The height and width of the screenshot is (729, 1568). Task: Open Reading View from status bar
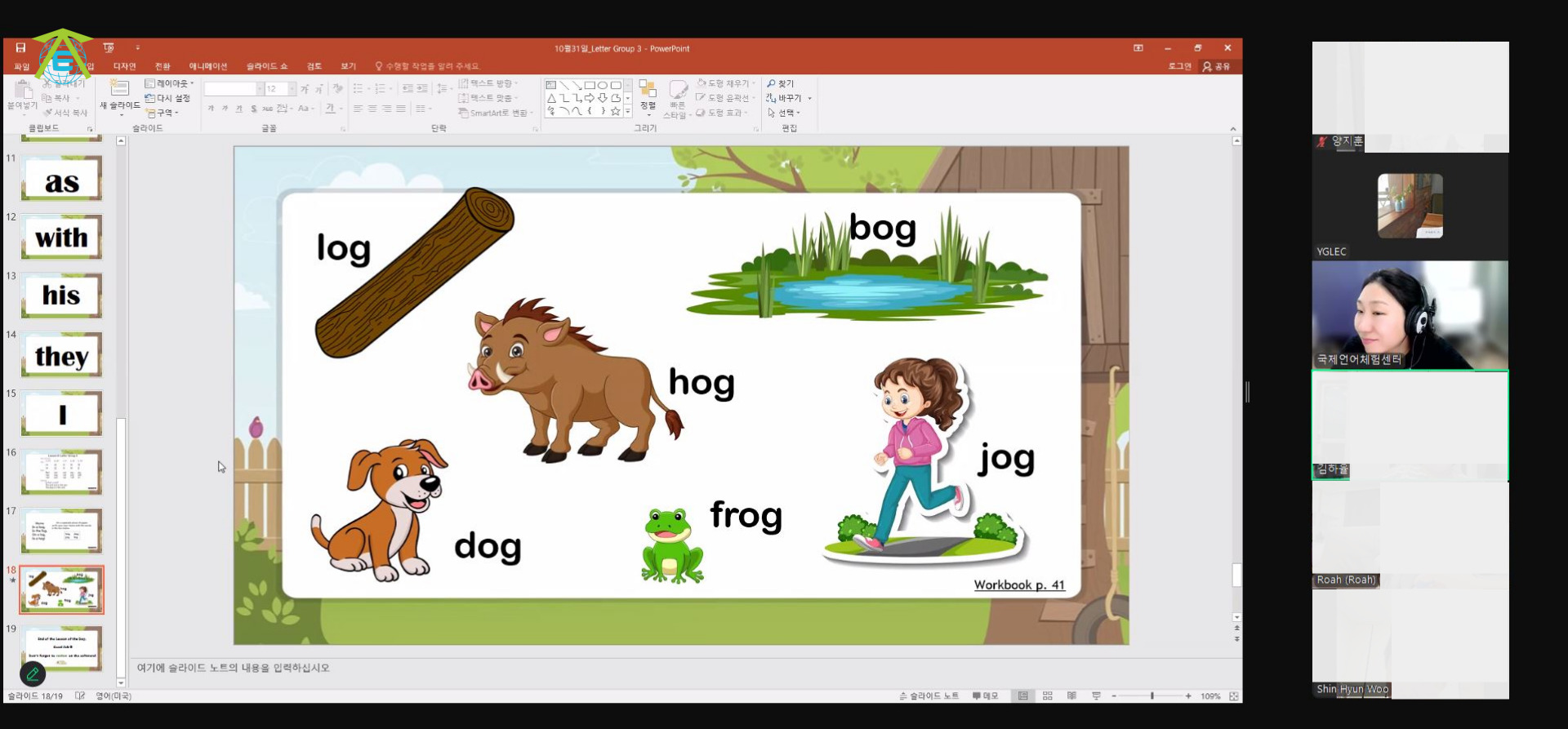1071,696
